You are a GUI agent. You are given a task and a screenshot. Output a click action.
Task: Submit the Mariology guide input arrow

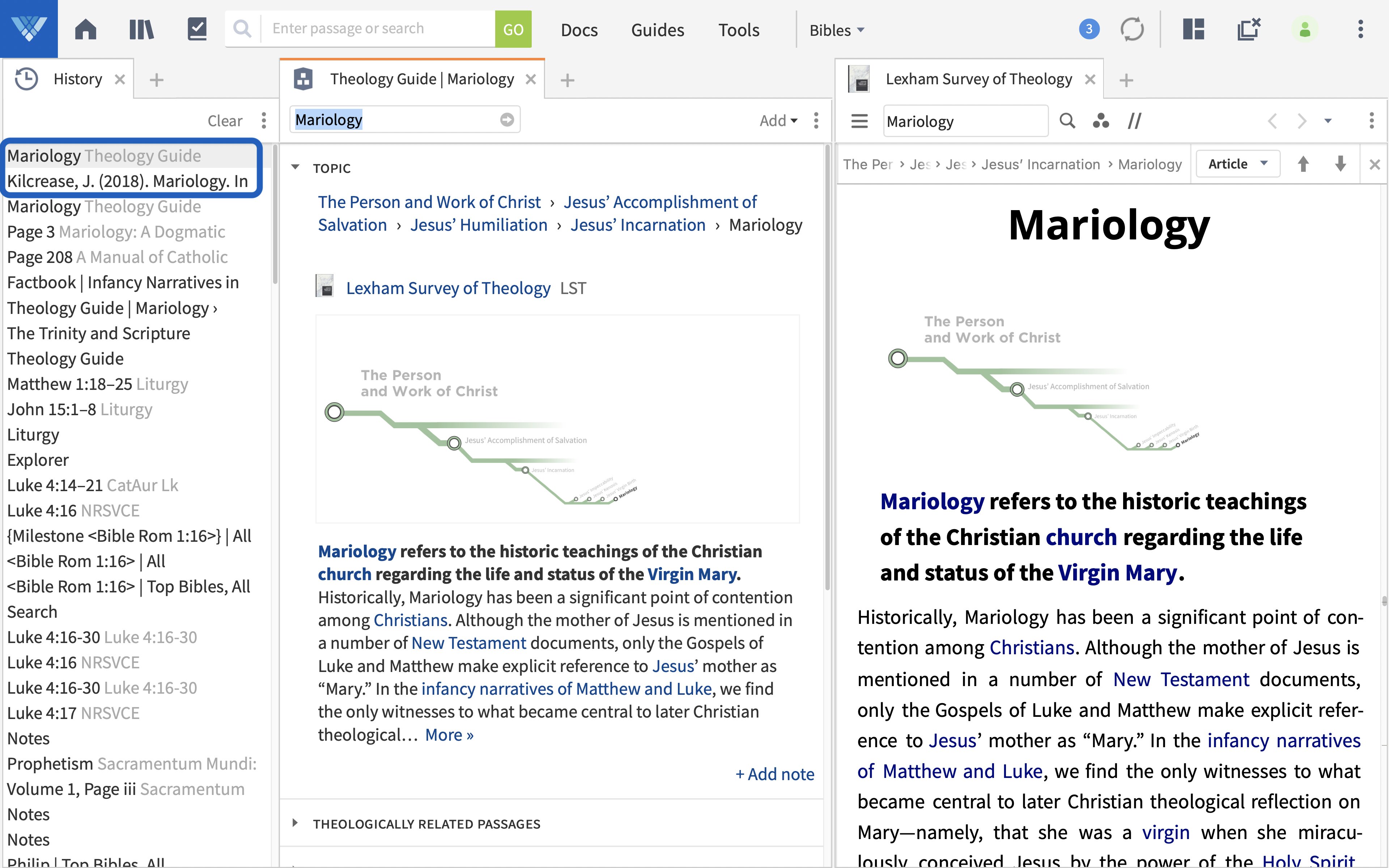pos(507,119)
